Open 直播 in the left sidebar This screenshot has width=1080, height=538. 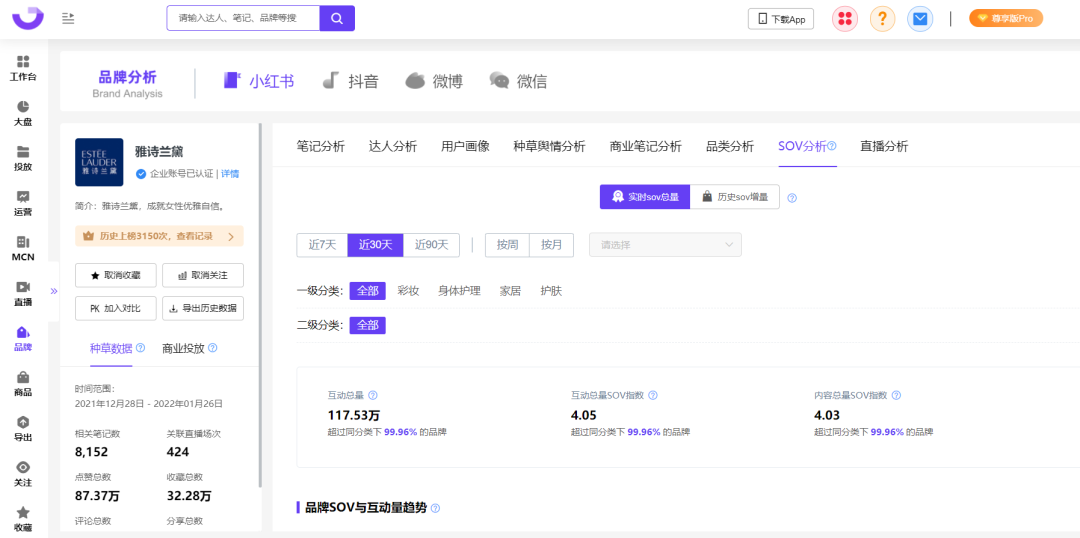[x=23, y=293]
